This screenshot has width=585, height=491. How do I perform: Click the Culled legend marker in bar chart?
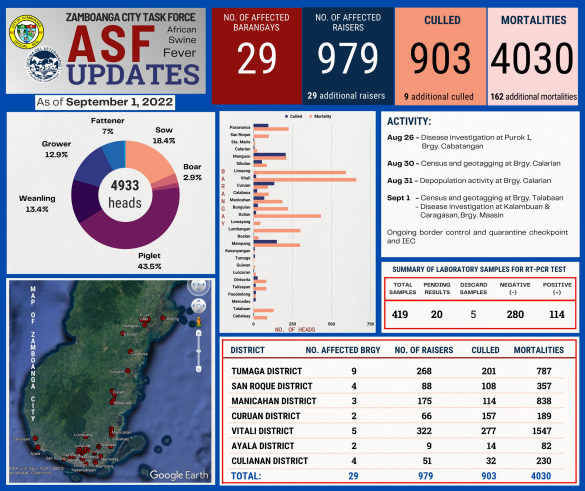point(287,116)
